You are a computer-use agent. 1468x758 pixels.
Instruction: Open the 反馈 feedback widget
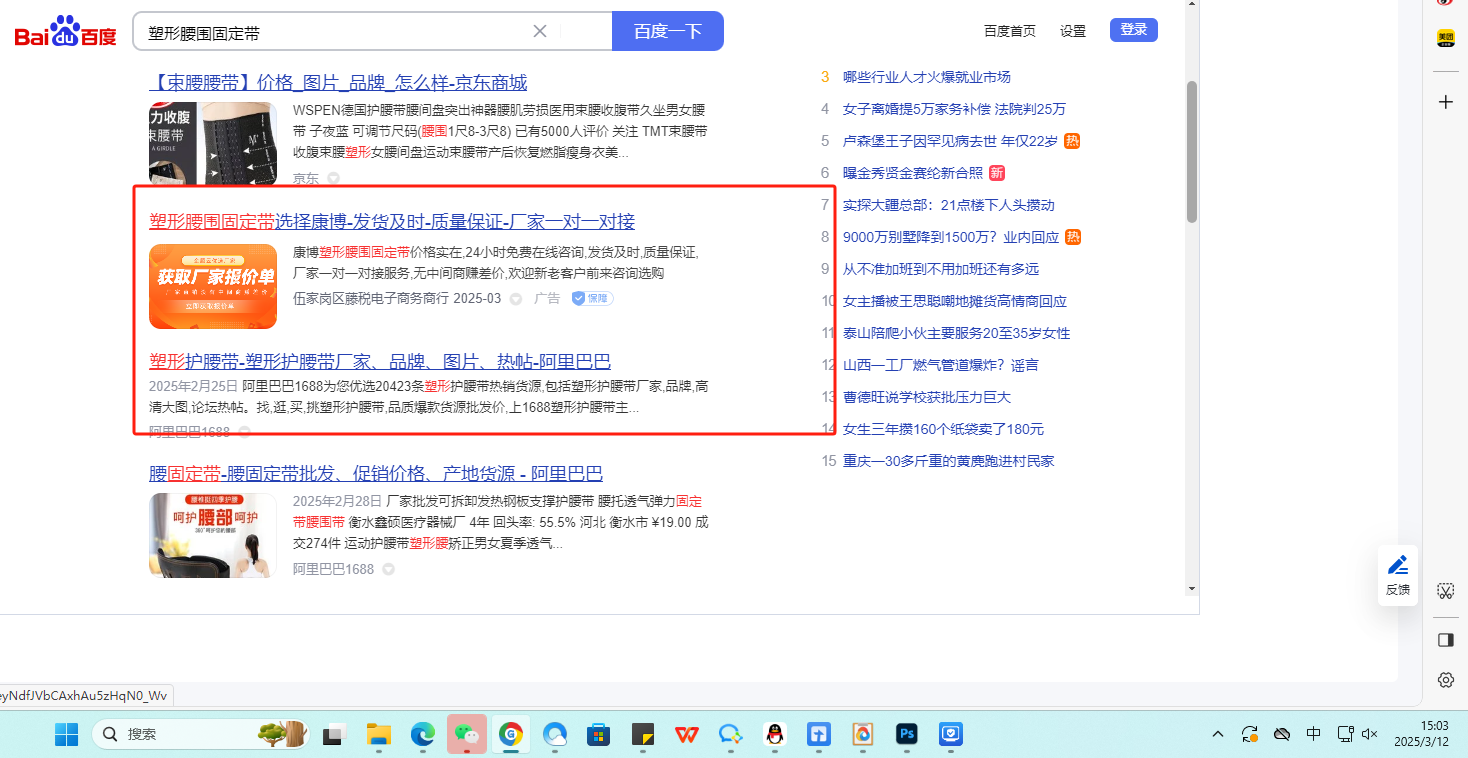1398,574
